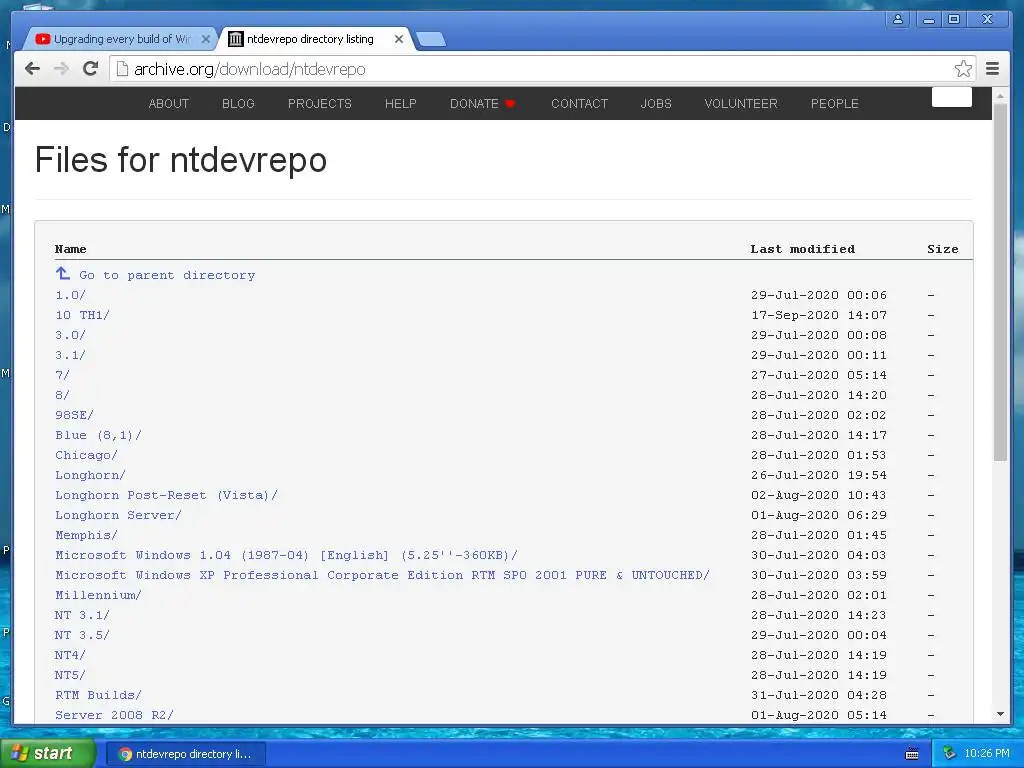Open the 7/ folder

63,375
